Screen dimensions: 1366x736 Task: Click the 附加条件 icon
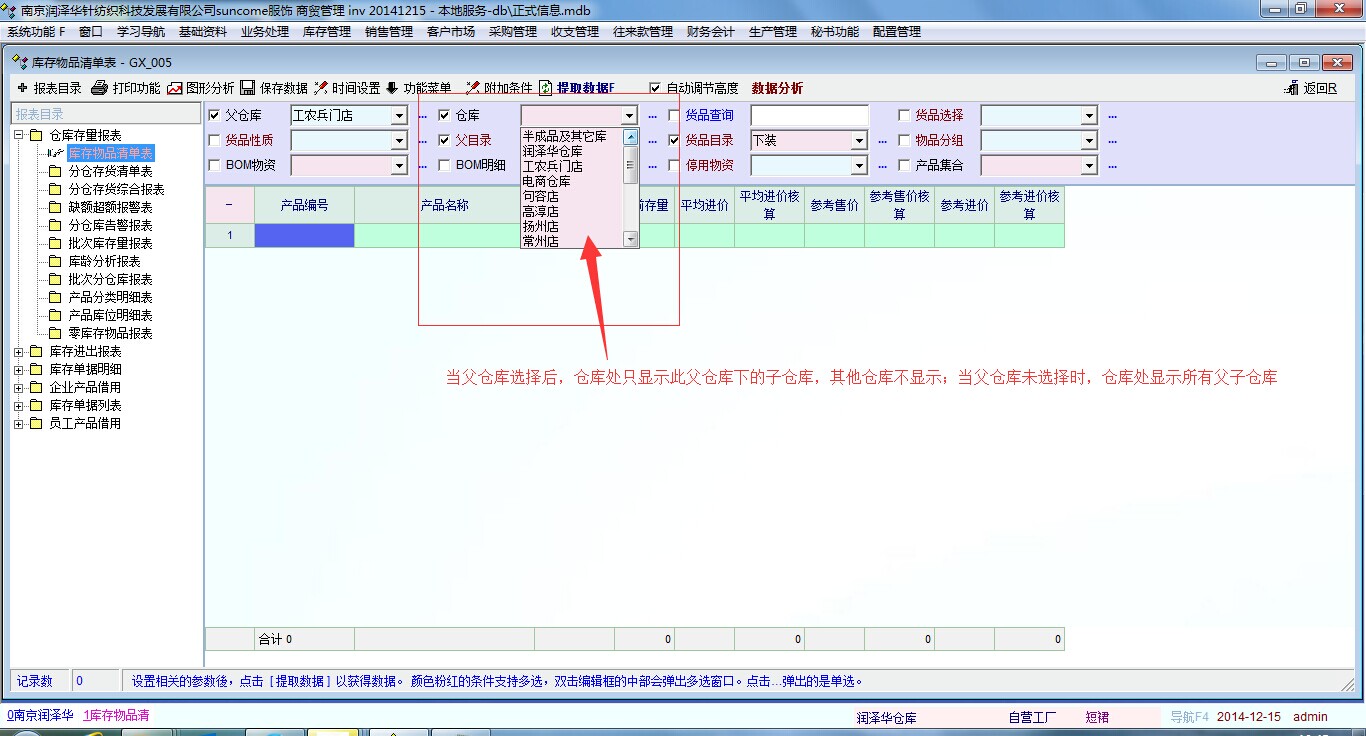point(472,88)
